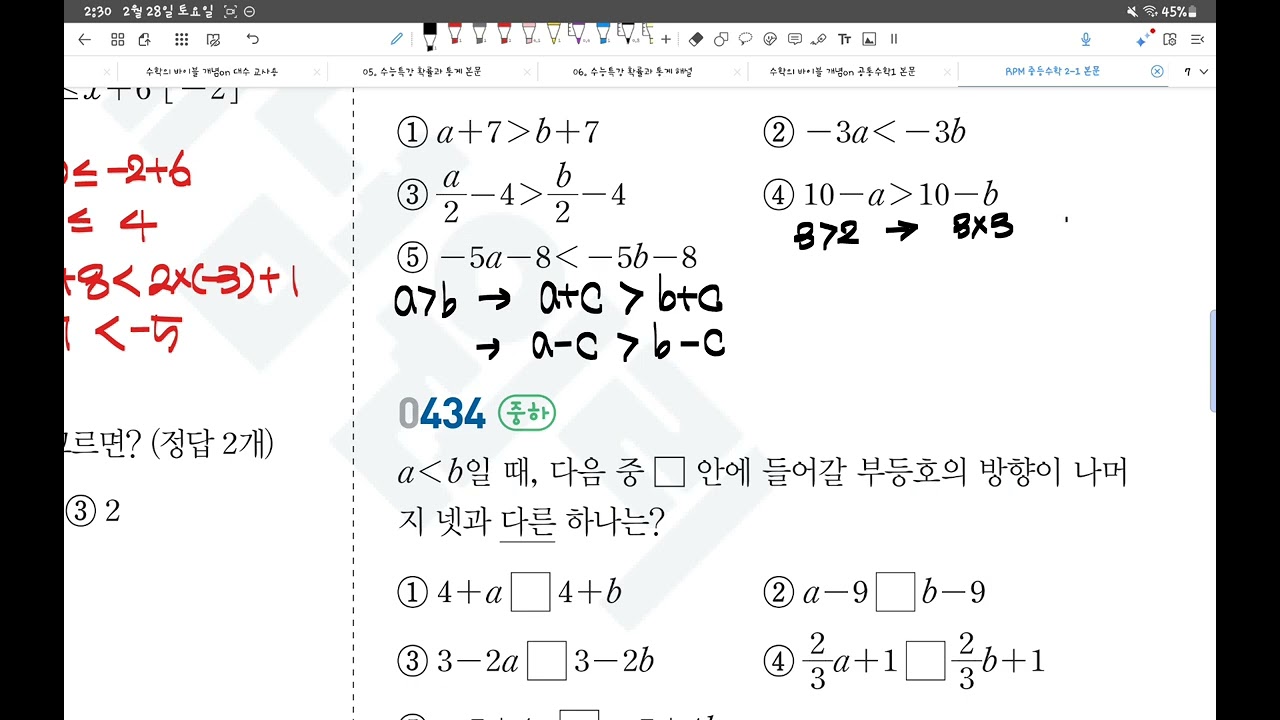Close the 05. 수능특강 확률과 통계 본문 tab
Viewport: 1280px width, 720px height.
click(x=527, y=72)
